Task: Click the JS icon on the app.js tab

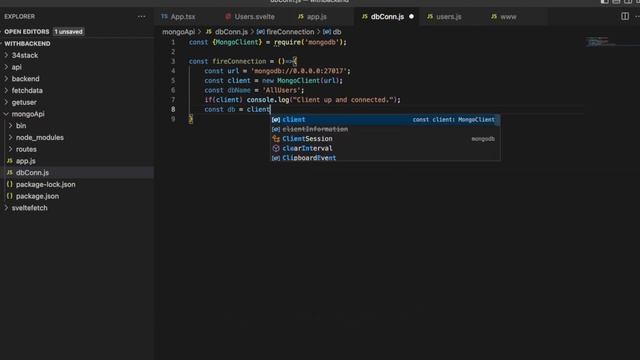Action: coord(301,17)
